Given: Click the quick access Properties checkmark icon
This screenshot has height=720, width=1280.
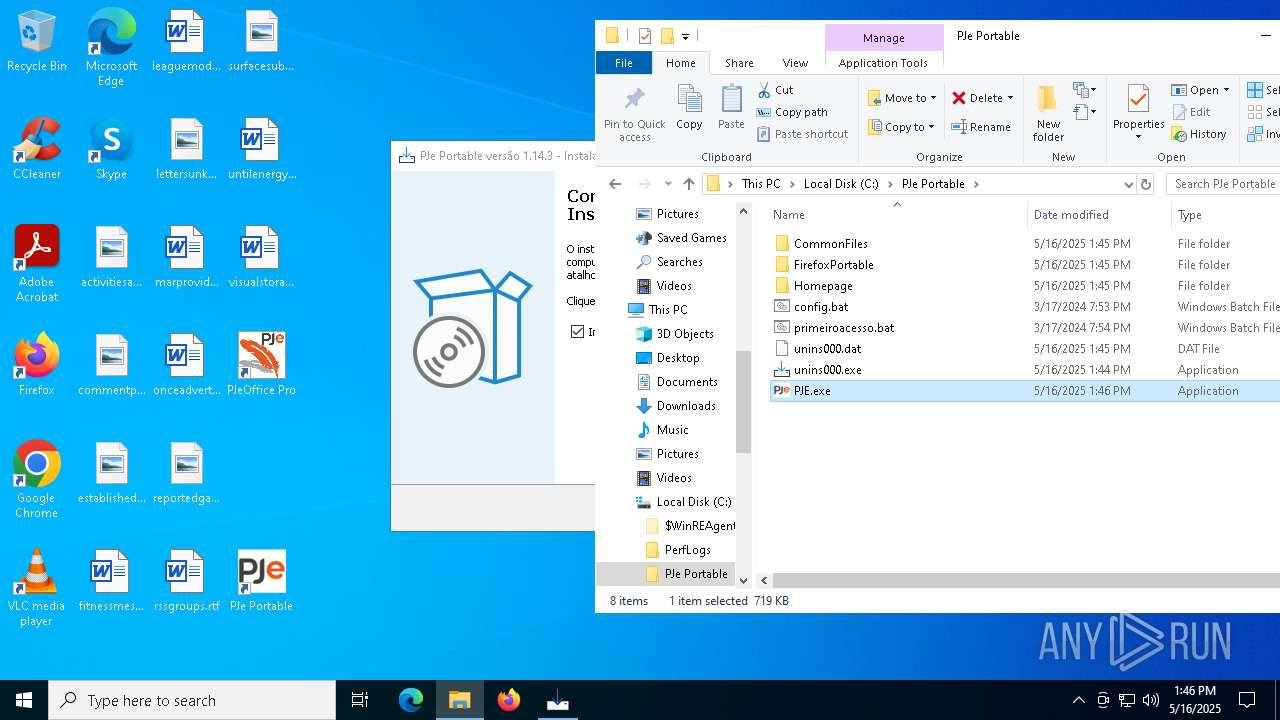Looking at the screenshot, I should pos(644,36).
